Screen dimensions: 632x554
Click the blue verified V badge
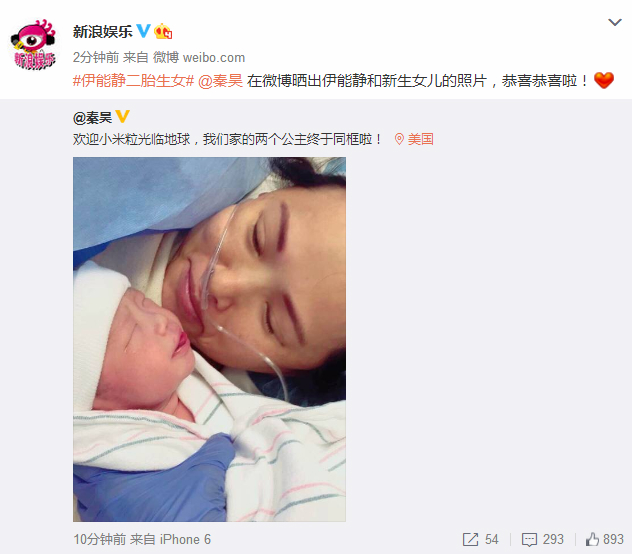[143, 31]
